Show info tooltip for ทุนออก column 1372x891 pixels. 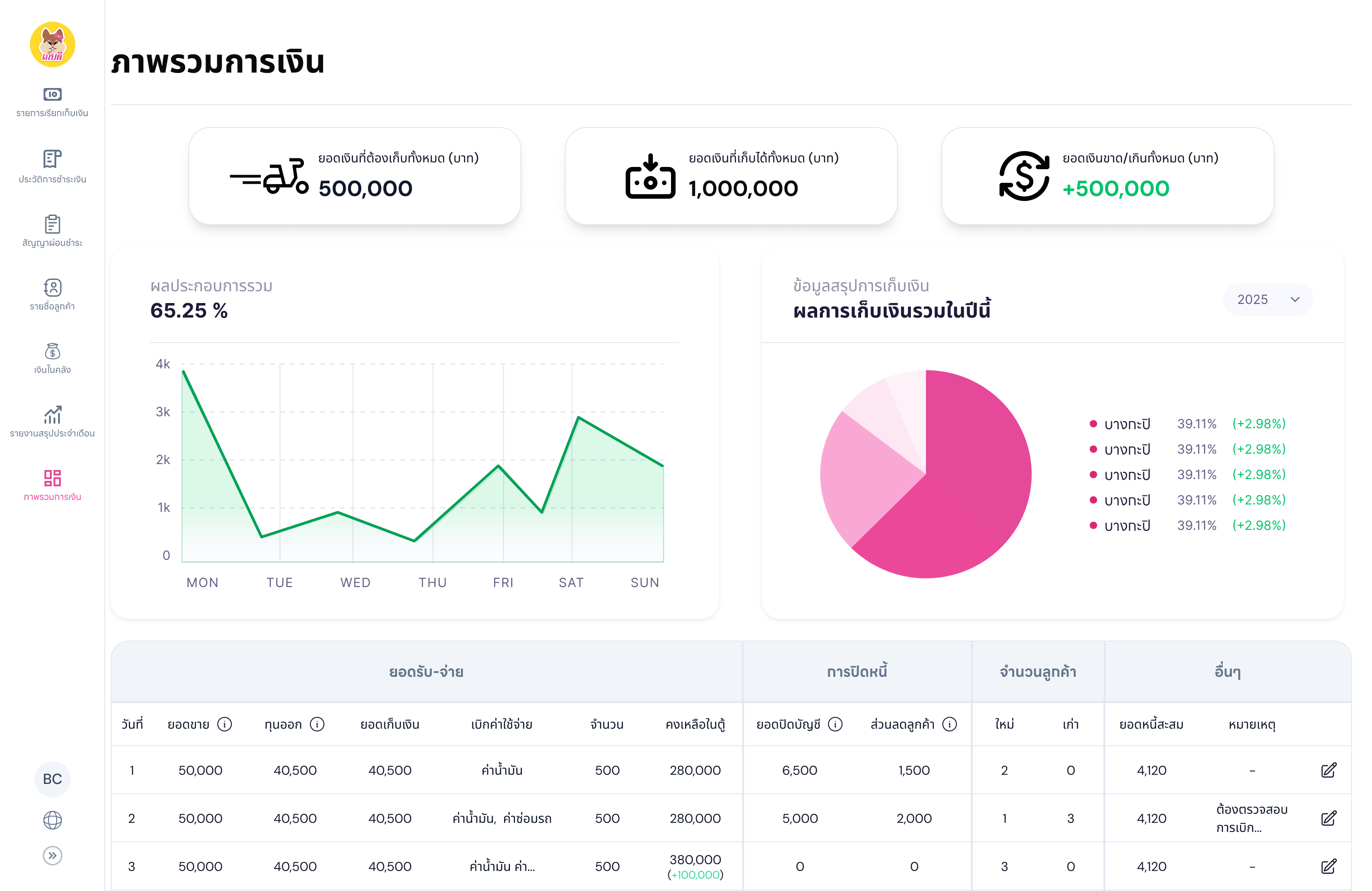tap(317, 725)
